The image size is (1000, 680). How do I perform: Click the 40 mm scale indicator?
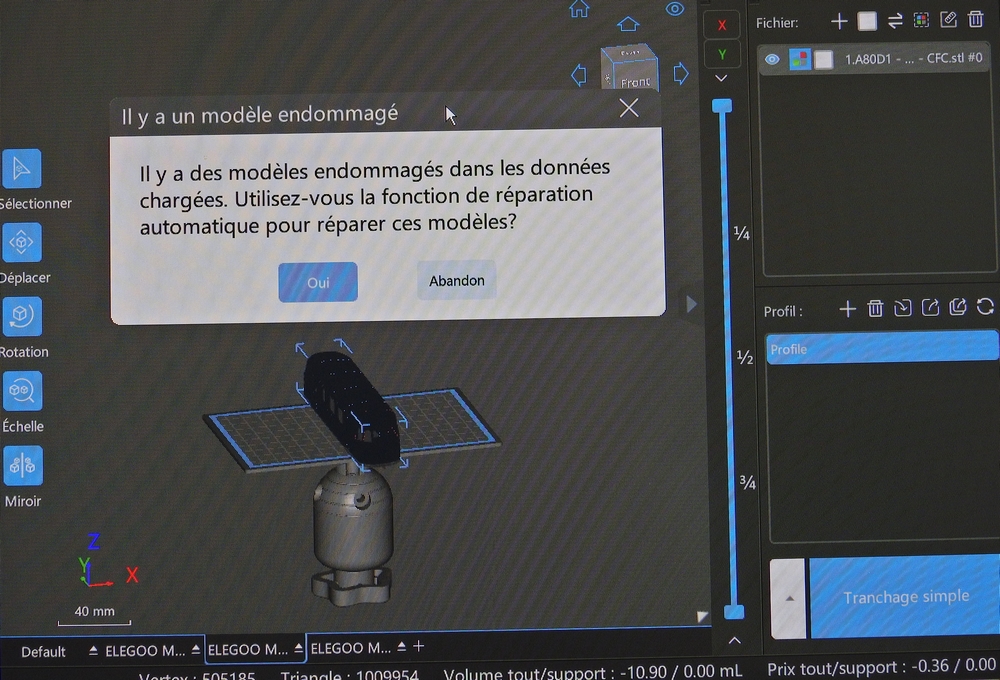[94, 614]
